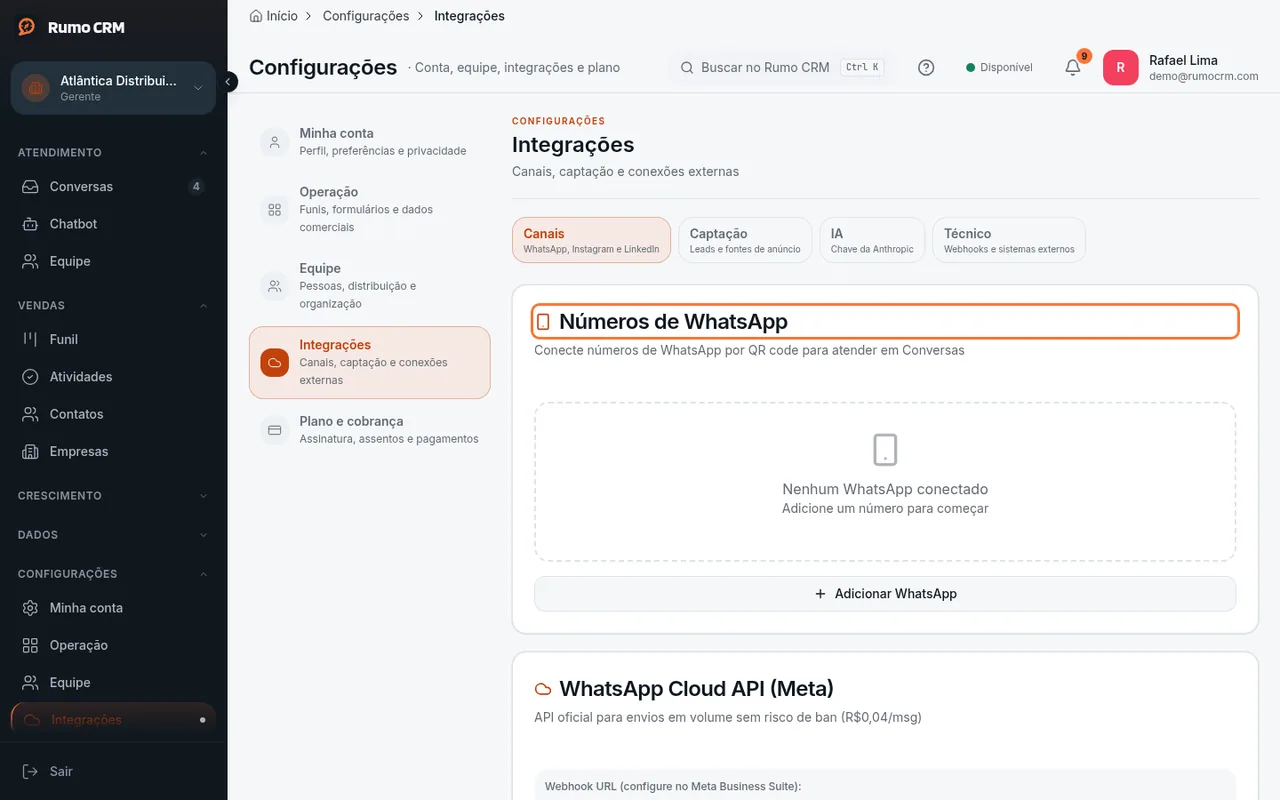This screenshot has width=1280, height=800.
Task: Open the Chatbot sidebar item
Action: (x=113, y=224)
